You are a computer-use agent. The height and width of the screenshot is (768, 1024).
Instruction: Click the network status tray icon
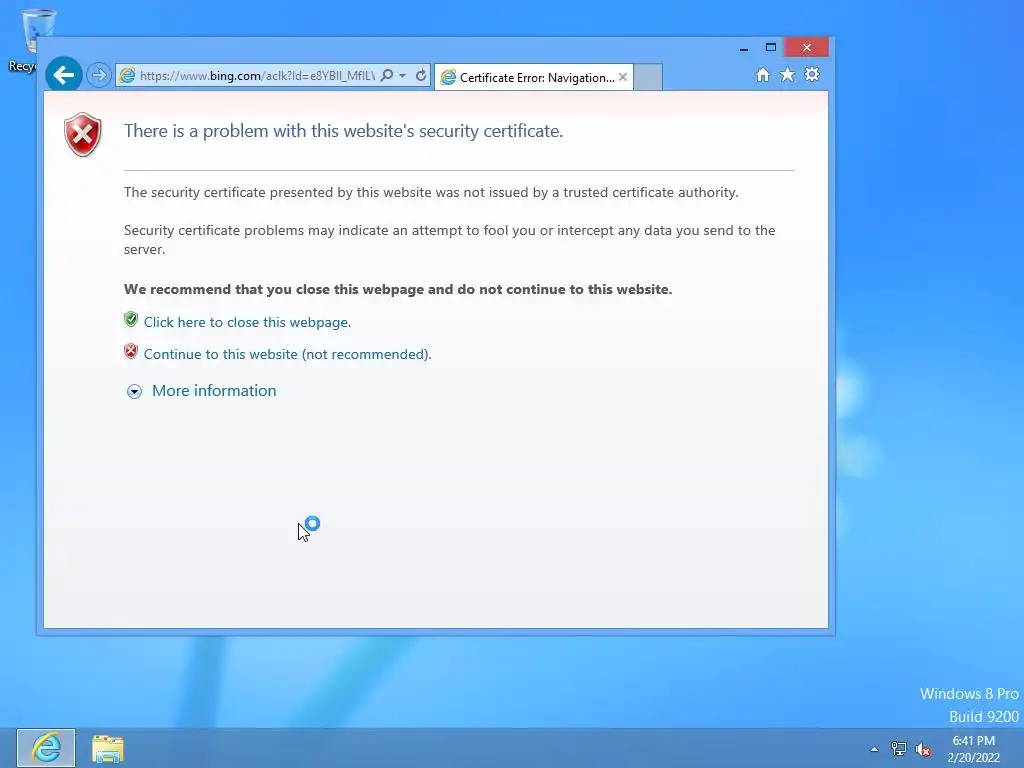coord(899,749)
